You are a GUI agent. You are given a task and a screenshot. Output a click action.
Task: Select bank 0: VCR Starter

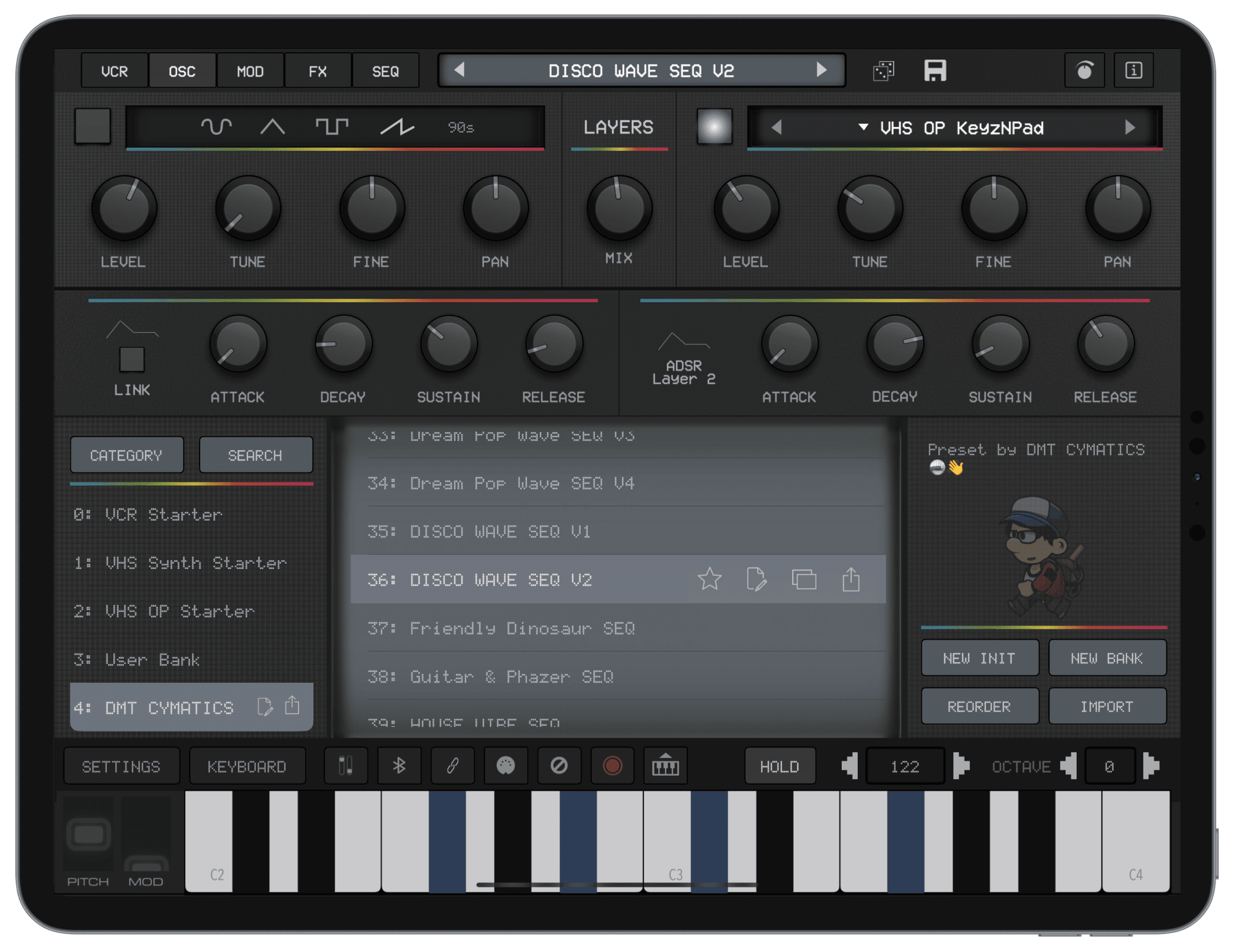pyautogui.click(x=191, y=514)
